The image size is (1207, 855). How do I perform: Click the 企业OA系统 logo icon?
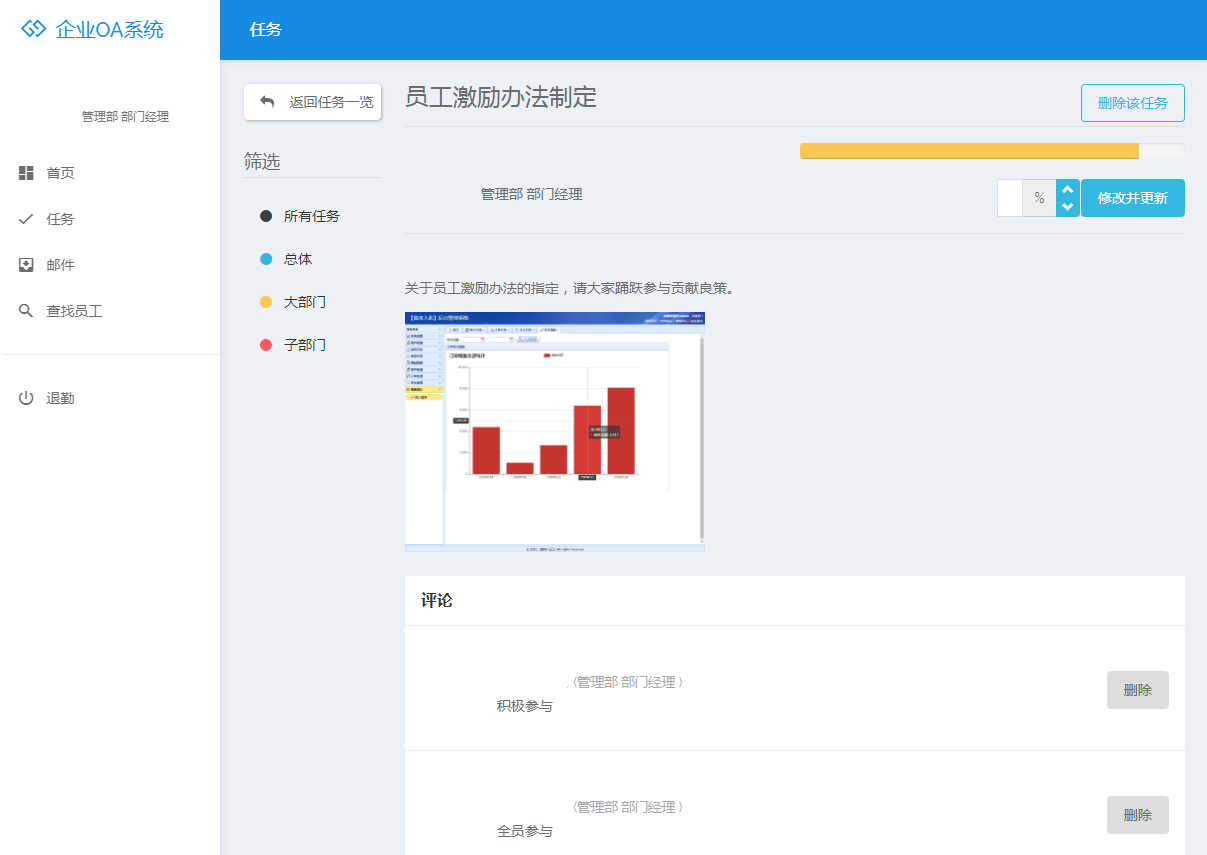[34, 29]
